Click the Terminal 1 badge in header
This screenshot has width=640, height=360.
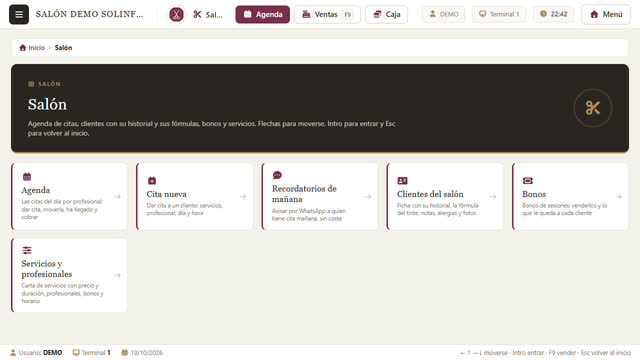499,14
